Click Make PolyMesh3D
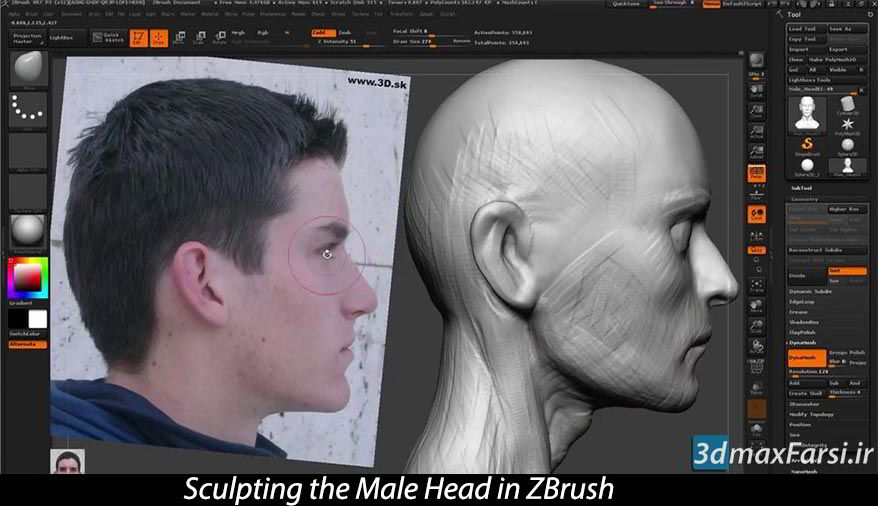The width and height of the screenshot is (878, 506). [x=837, y=60]
